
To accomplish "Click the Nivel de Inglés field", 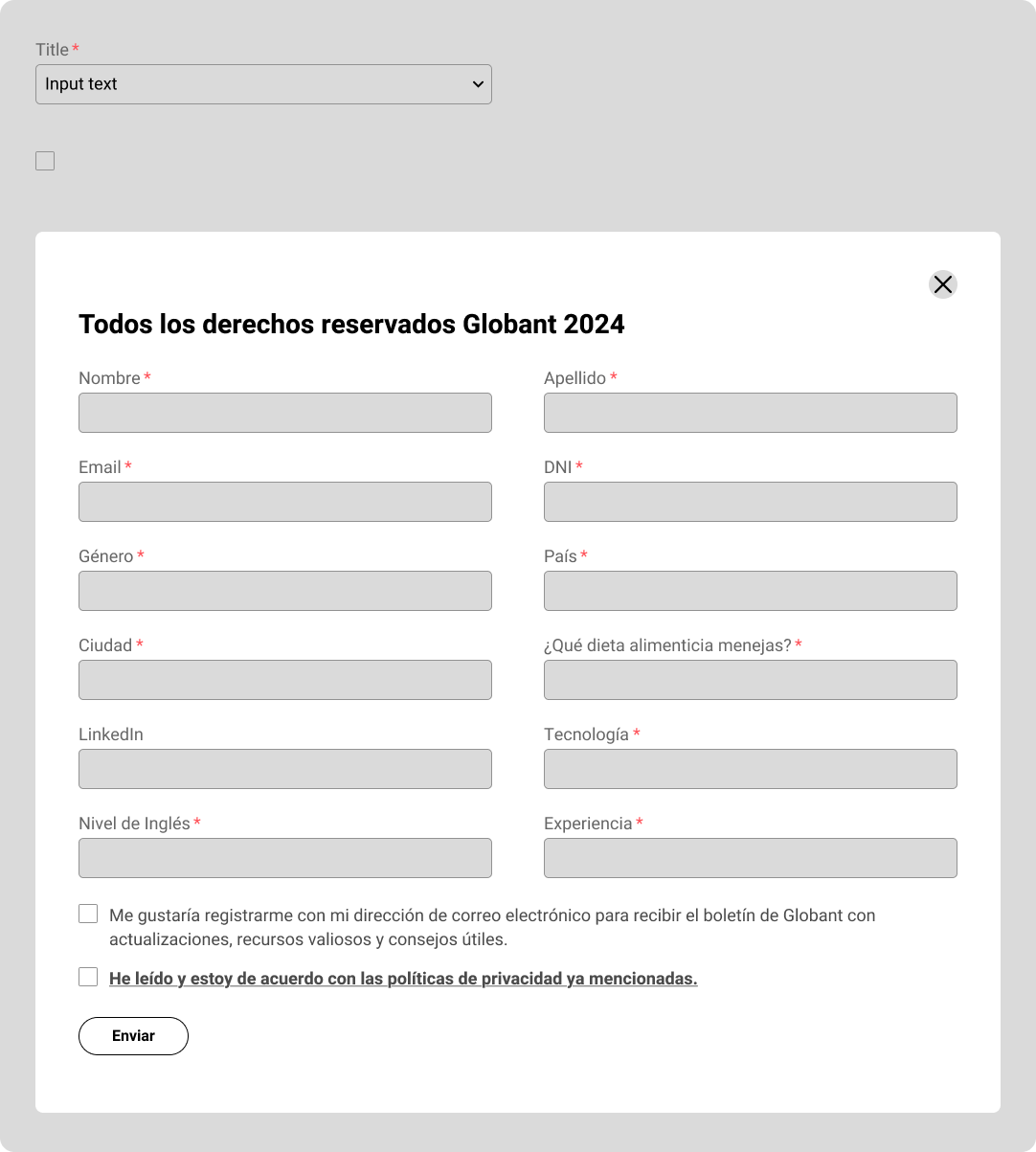I will coord(285,858).
